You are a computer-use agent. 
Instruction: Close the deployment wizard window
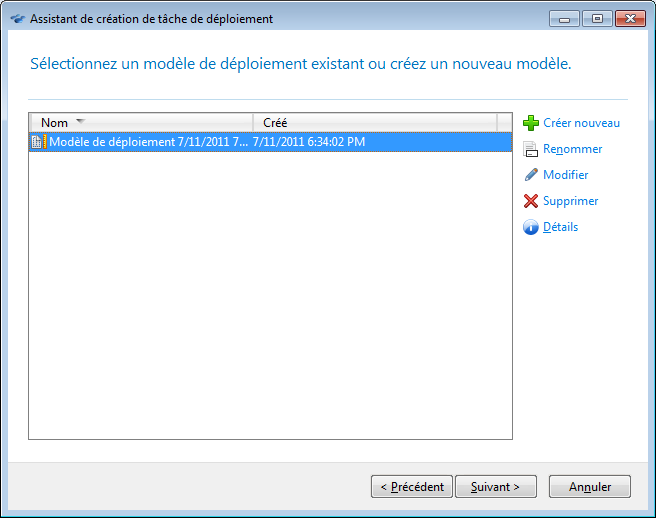629,19
